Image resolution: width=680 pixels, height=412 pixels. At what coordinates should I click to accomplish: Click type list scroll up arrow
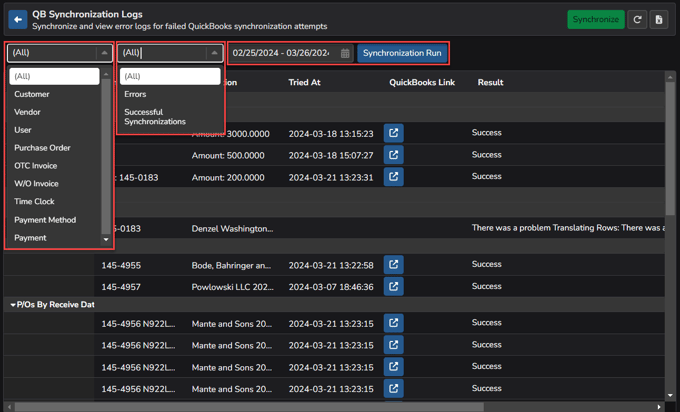[106, 74]
